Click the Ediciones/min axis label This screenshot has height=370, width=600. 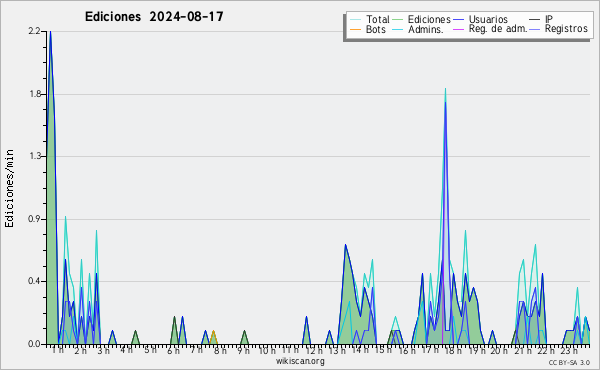(x=9, y=188)
